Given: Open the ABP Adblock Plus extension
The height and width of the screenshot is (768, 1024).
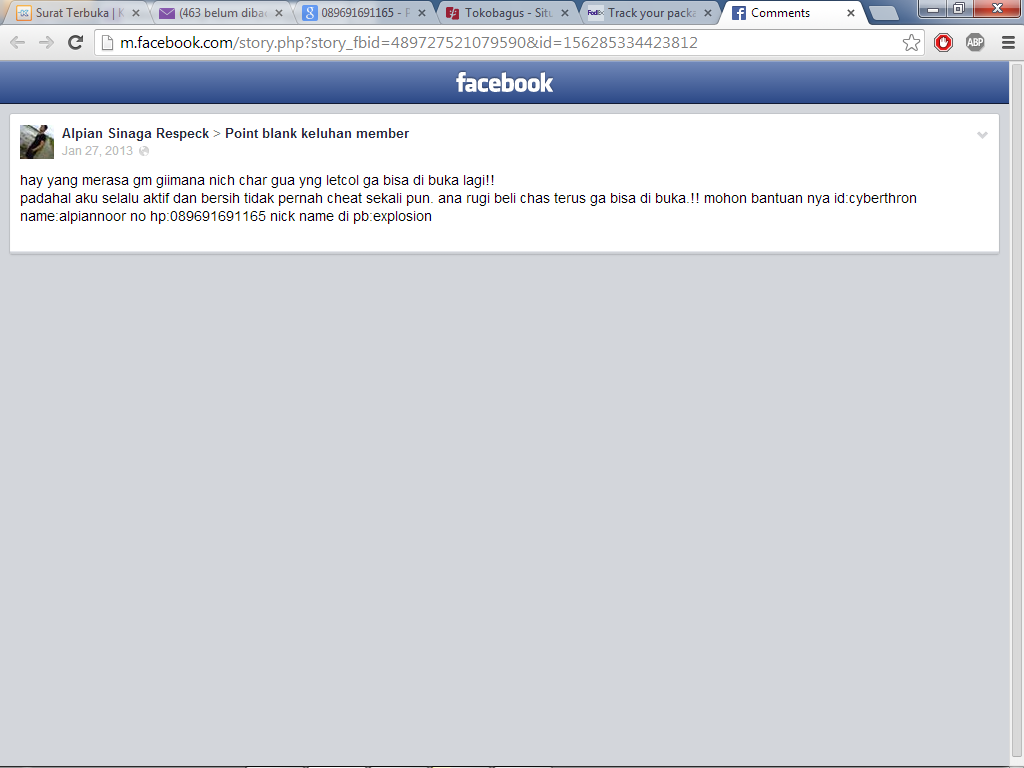Looking at the screenshot, I should pos(975,43).
